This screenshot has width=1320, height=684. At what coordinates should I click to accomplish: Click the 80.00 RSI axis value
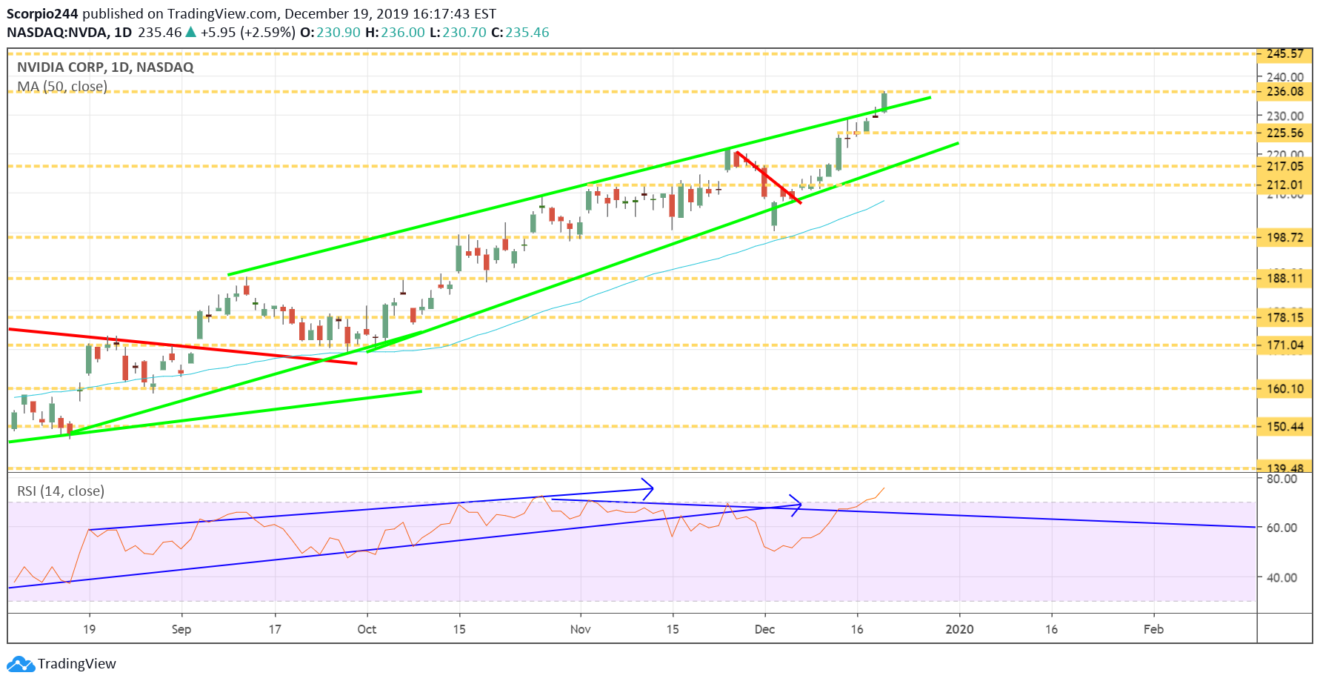pyautogui.click(x=1282, y=479)
